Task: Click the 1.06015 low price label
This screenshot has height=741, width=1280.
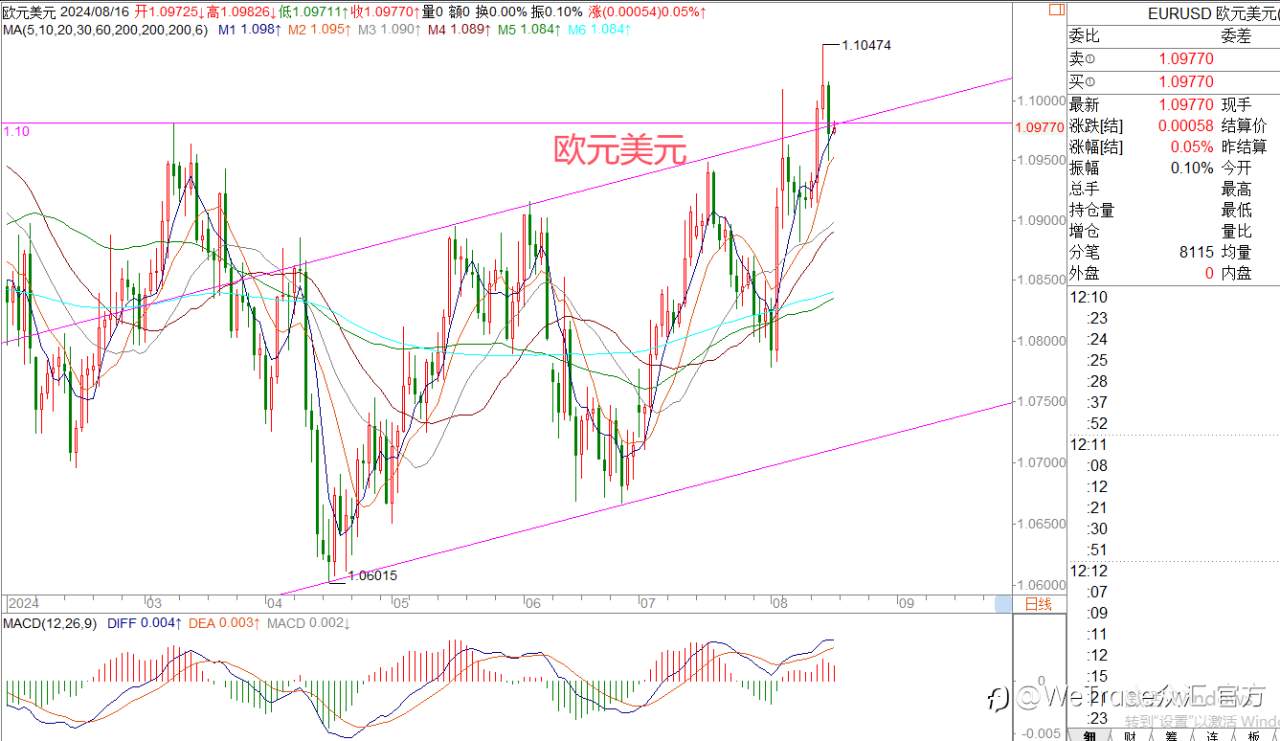Action: (372, 575)
